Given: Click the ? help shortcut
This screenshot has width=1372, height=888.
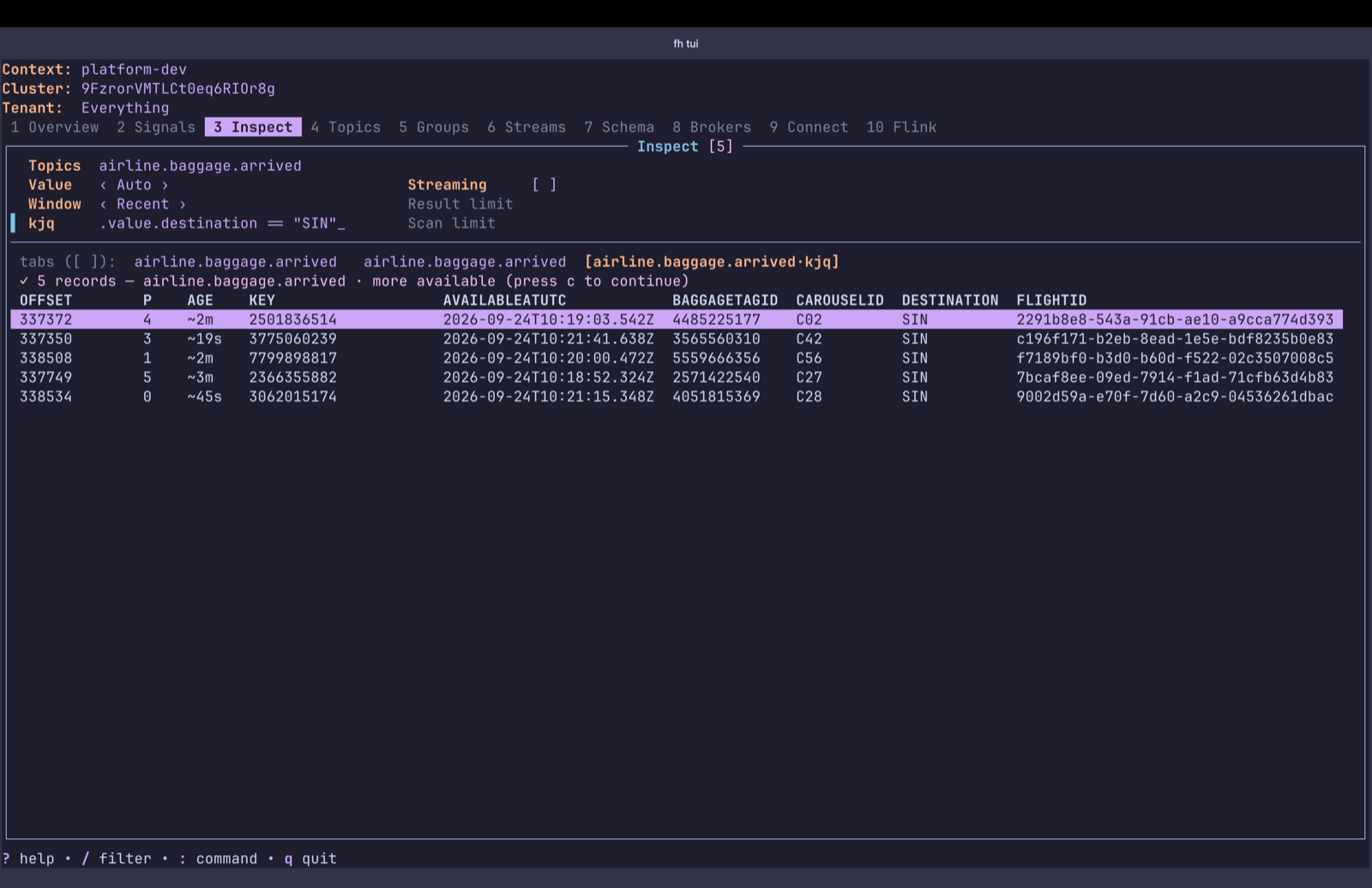Looking at the screenshot, I should [28, 859].
